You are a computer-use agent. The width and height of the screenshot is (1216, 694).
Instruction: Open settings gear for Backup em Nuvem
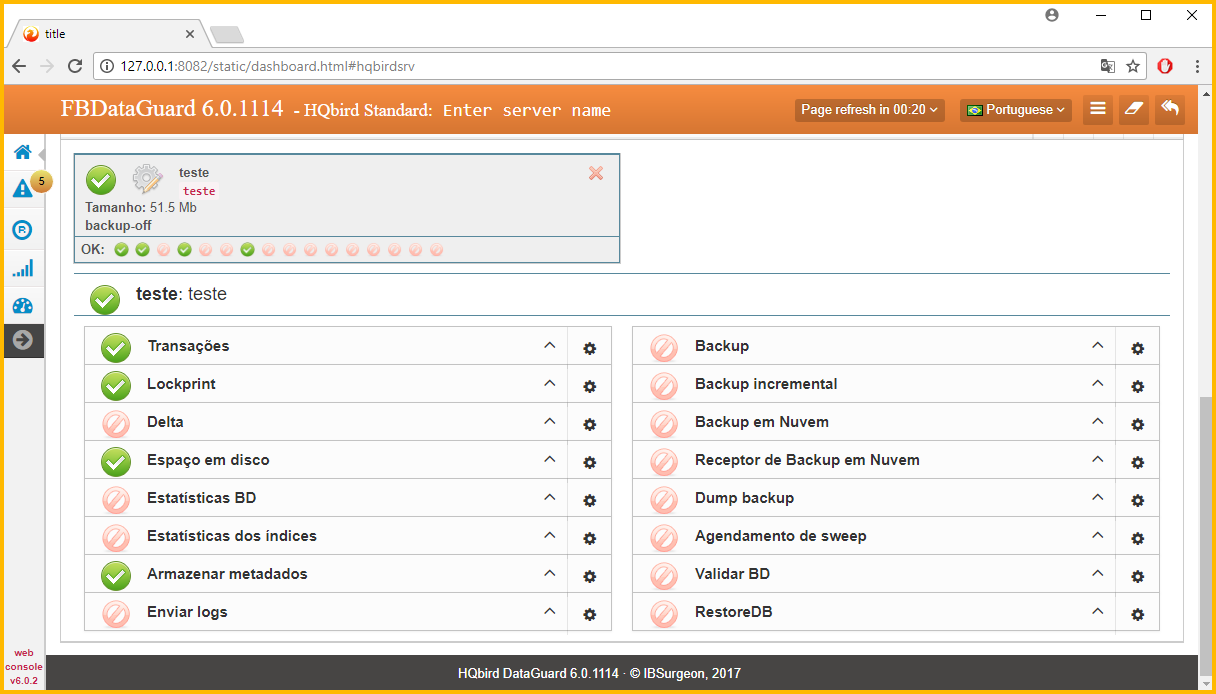tap(1138, 424)
